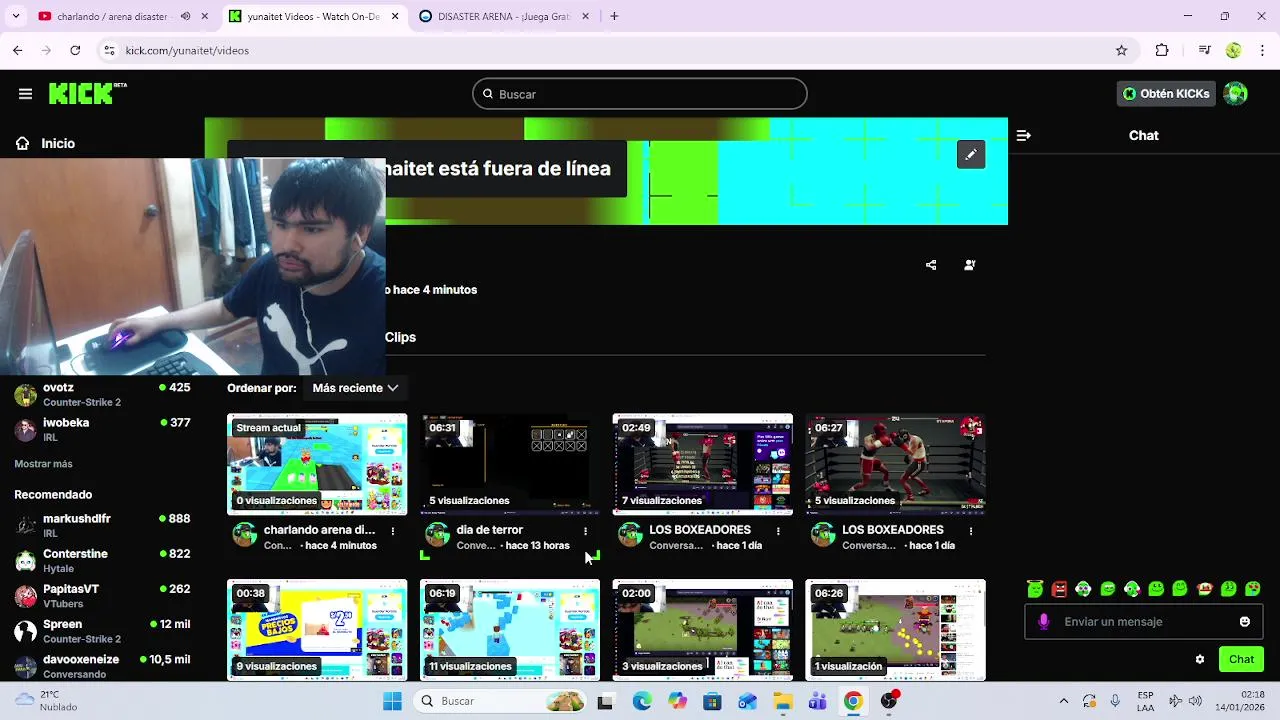Open the 02:49 LOS BOXEADORES thumbnail
The height and width of the screenshot is (720, 1280).
pyautogui.click(x=703, y=464)
